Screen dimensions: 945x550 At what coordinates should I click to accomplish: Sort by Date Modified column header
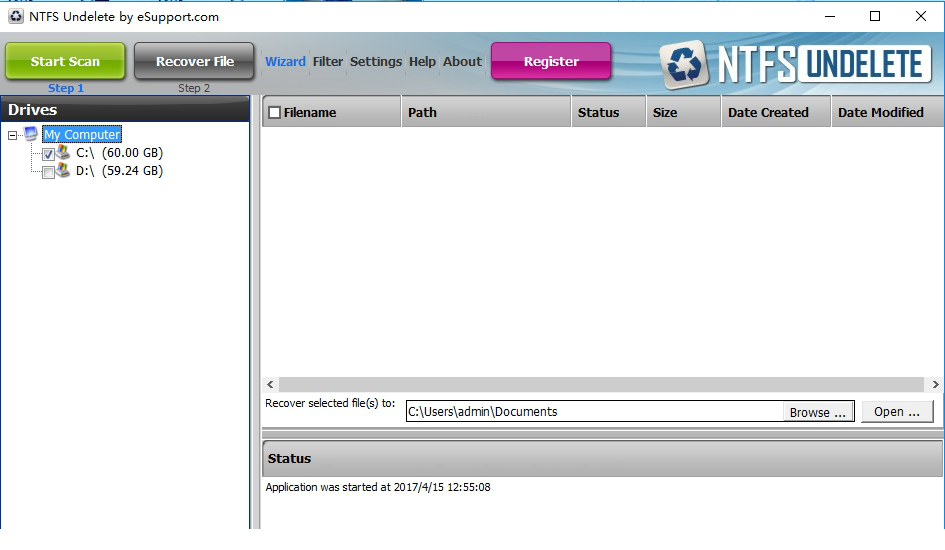(887, 112)
